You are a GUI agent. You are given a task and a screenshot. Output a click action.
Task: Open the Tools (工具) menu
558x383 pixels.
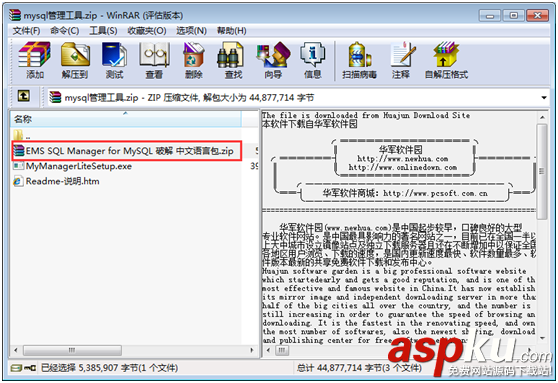103,31
